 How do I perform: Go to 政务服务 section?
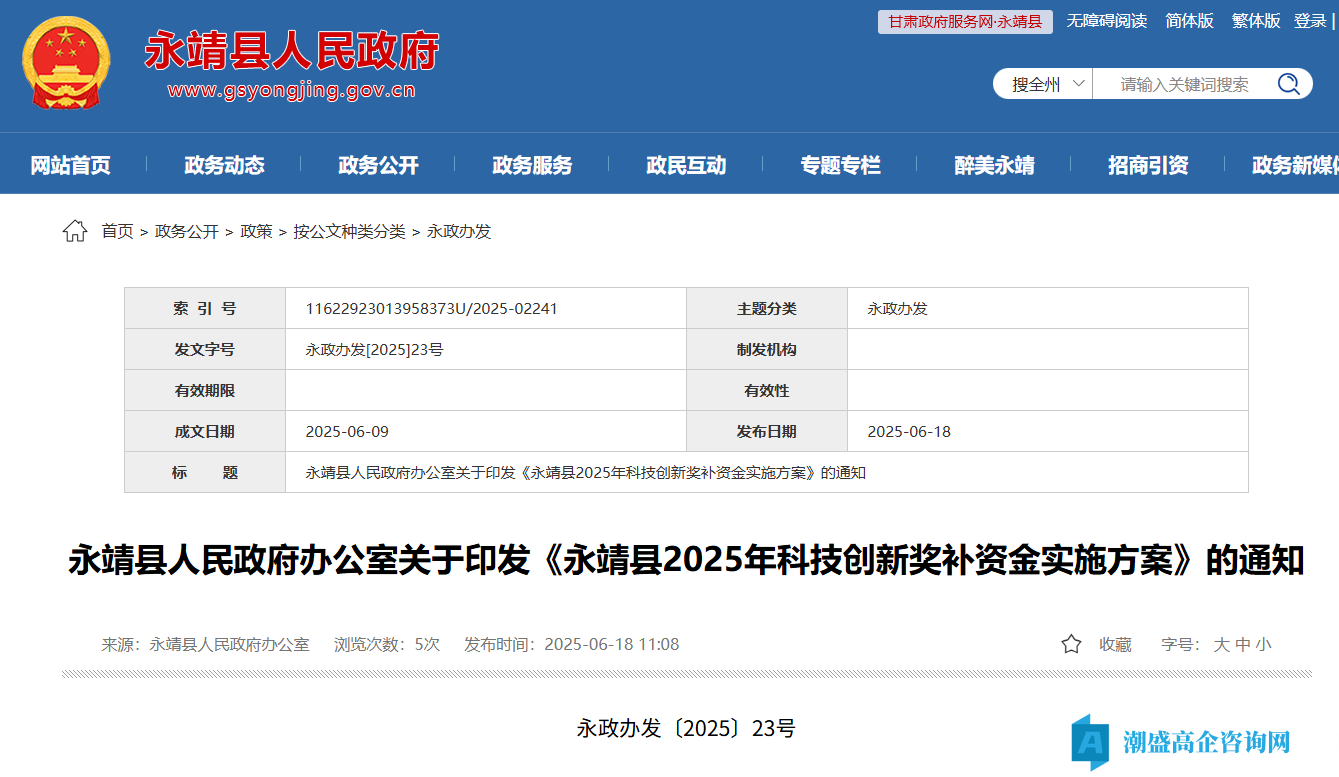click(x=532, y=165)
